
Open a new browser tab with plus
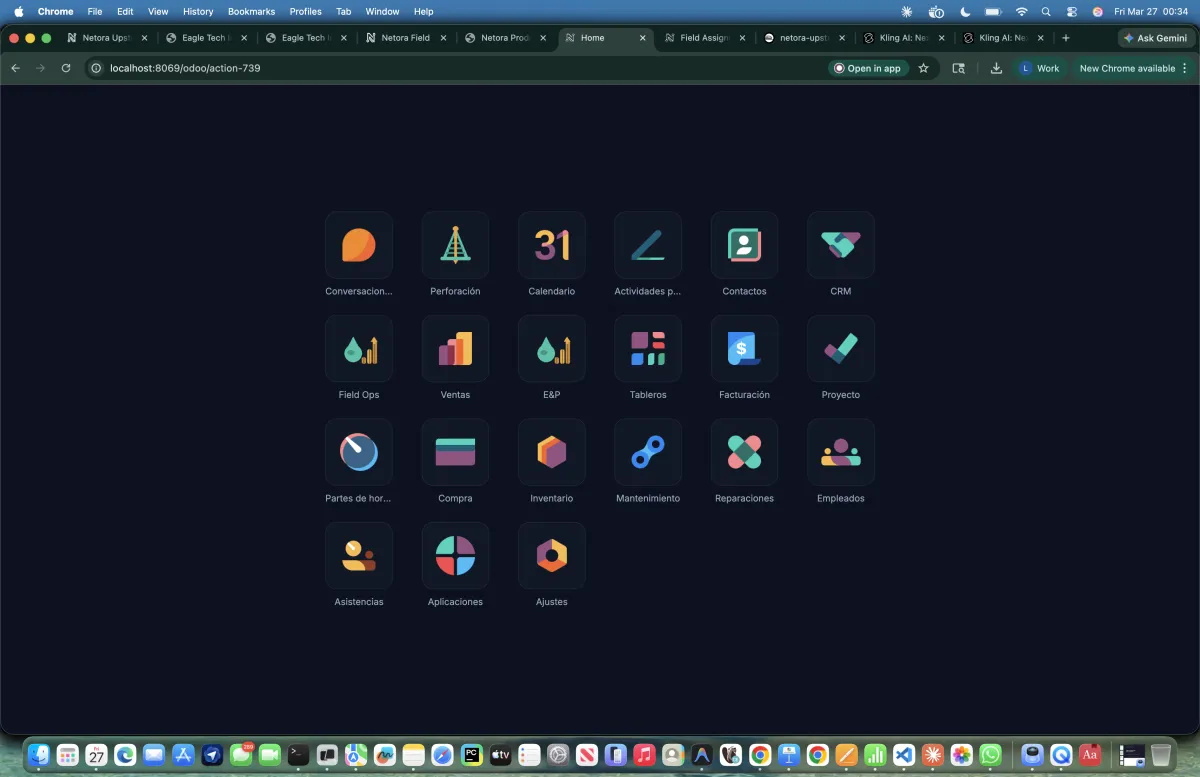[1065, 38]
